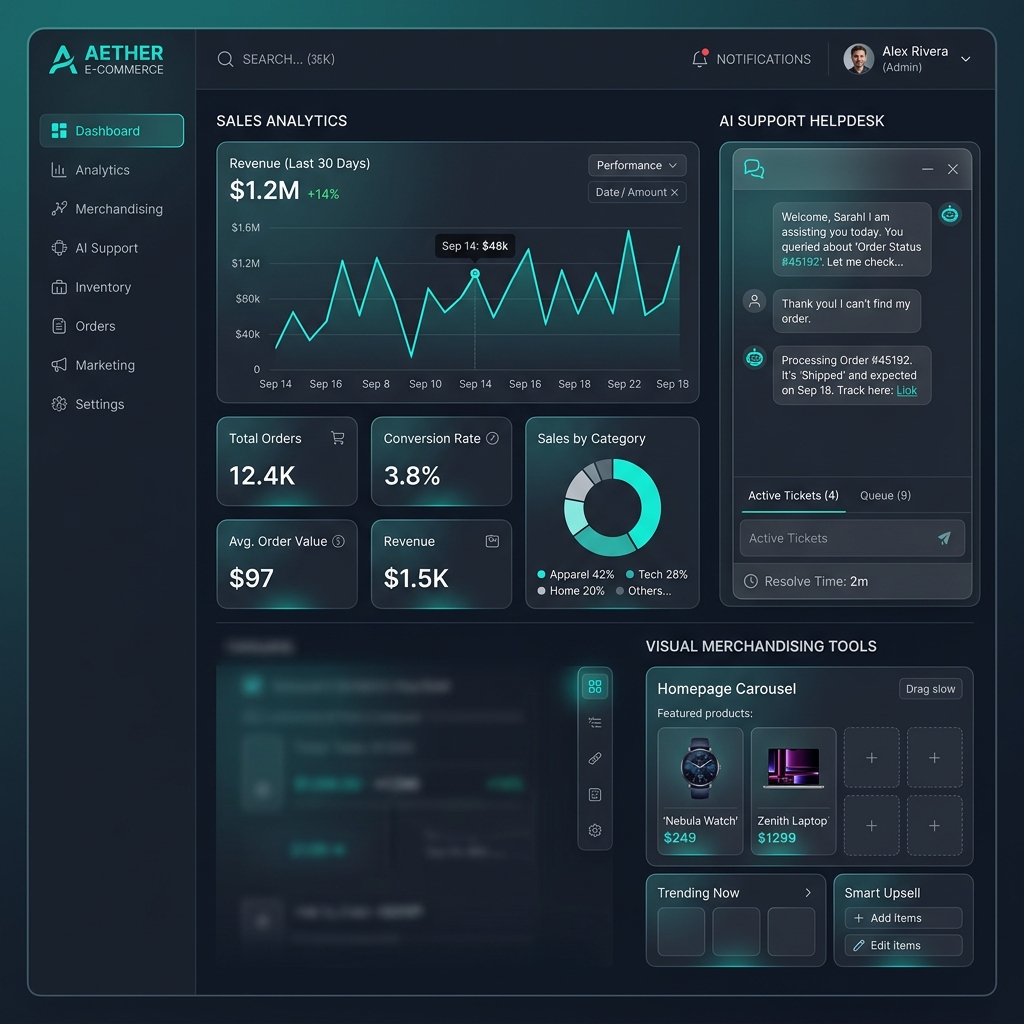Click the chat bubbles helpdesk icon

pos(754,170)
